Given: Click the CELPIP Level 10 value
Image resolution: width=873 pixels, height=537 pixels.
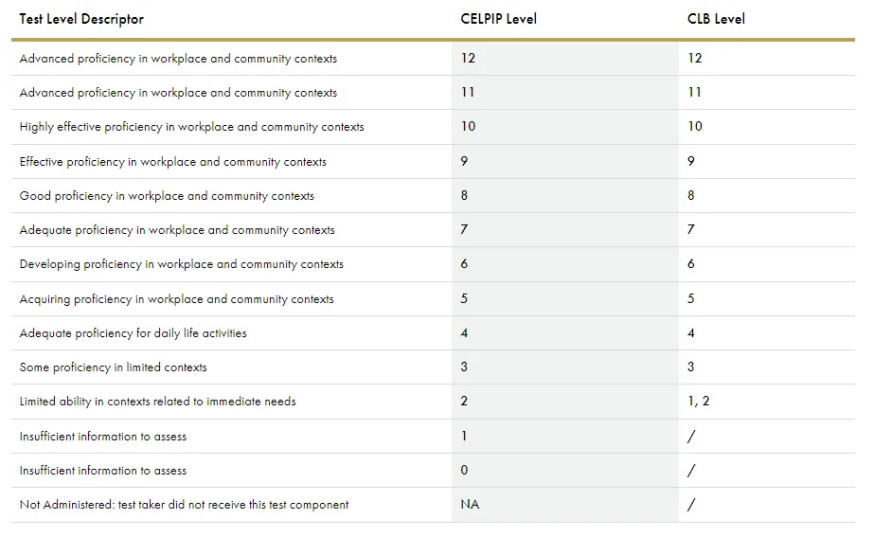Looking at the screenshot, I should tap(468, 127).
